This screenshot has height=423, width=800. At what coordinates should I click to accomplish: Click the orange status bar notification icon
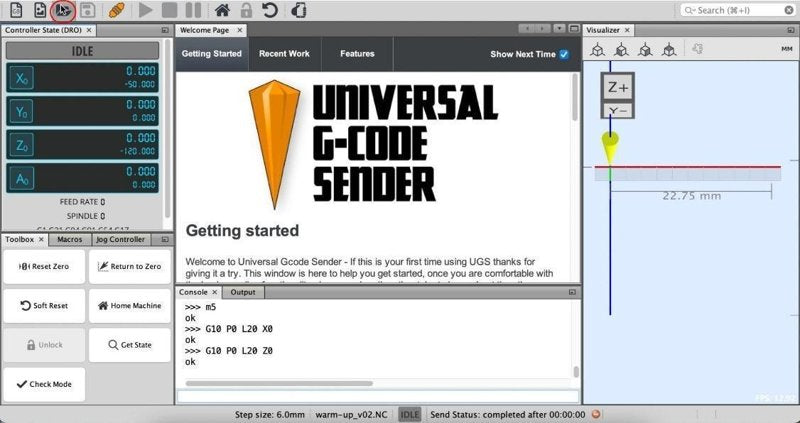pyautogui.click(x=596, y=414)
